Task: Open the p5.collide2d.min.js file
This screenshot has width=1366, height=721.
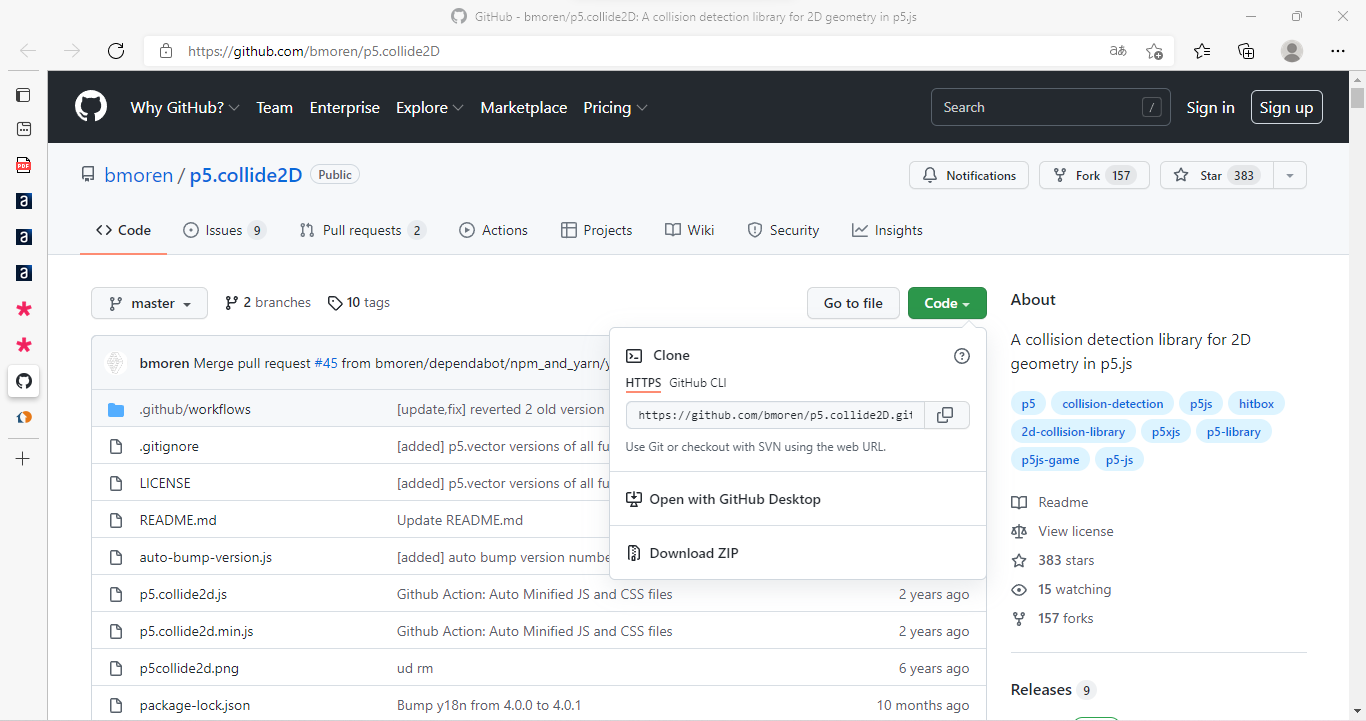Action: point(196,631)
